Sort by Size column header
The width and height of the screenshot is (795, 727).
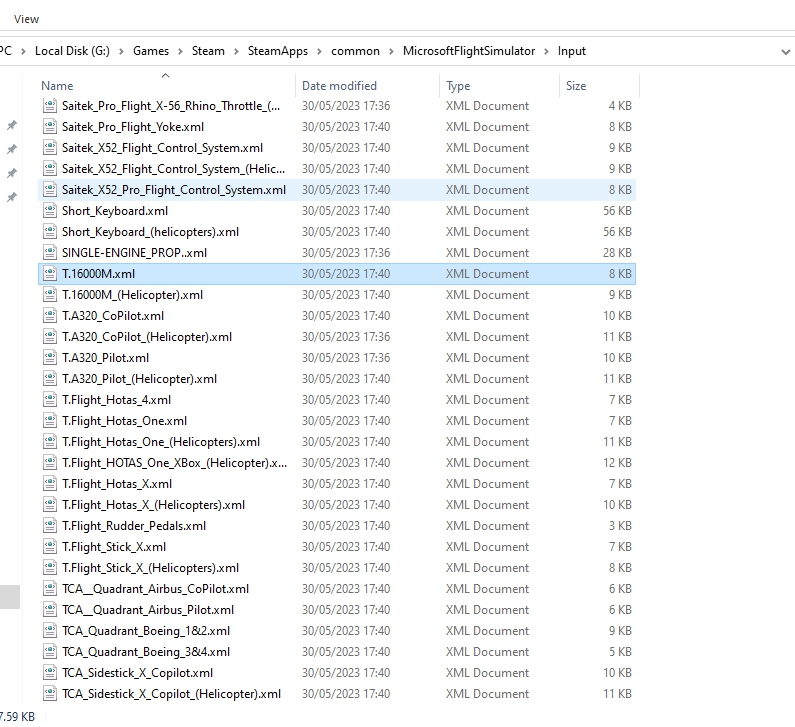(x=576, y=86)
